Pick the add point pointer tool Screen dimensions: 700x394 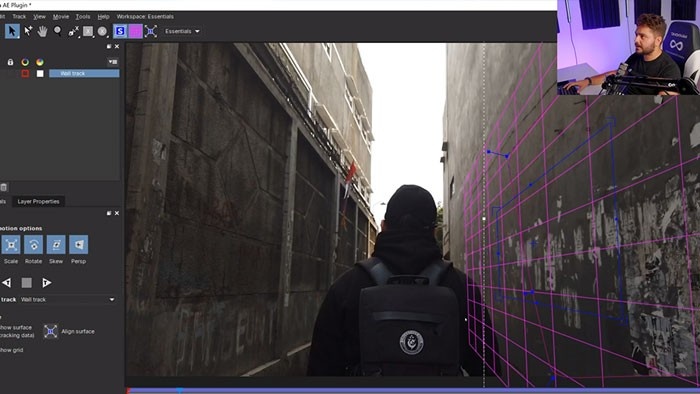pyautogui.click(x=28, y=31)
